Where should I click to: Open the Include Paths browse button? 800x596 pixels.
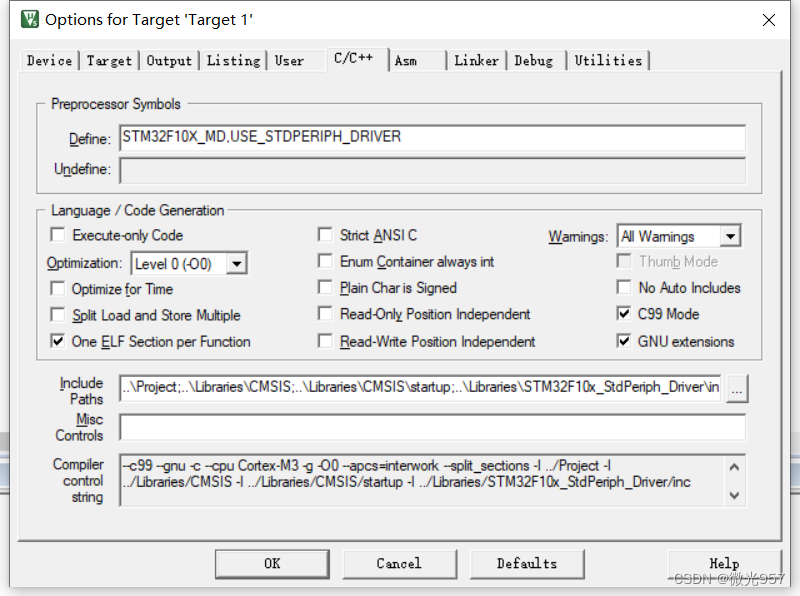(x=737, y=389)
